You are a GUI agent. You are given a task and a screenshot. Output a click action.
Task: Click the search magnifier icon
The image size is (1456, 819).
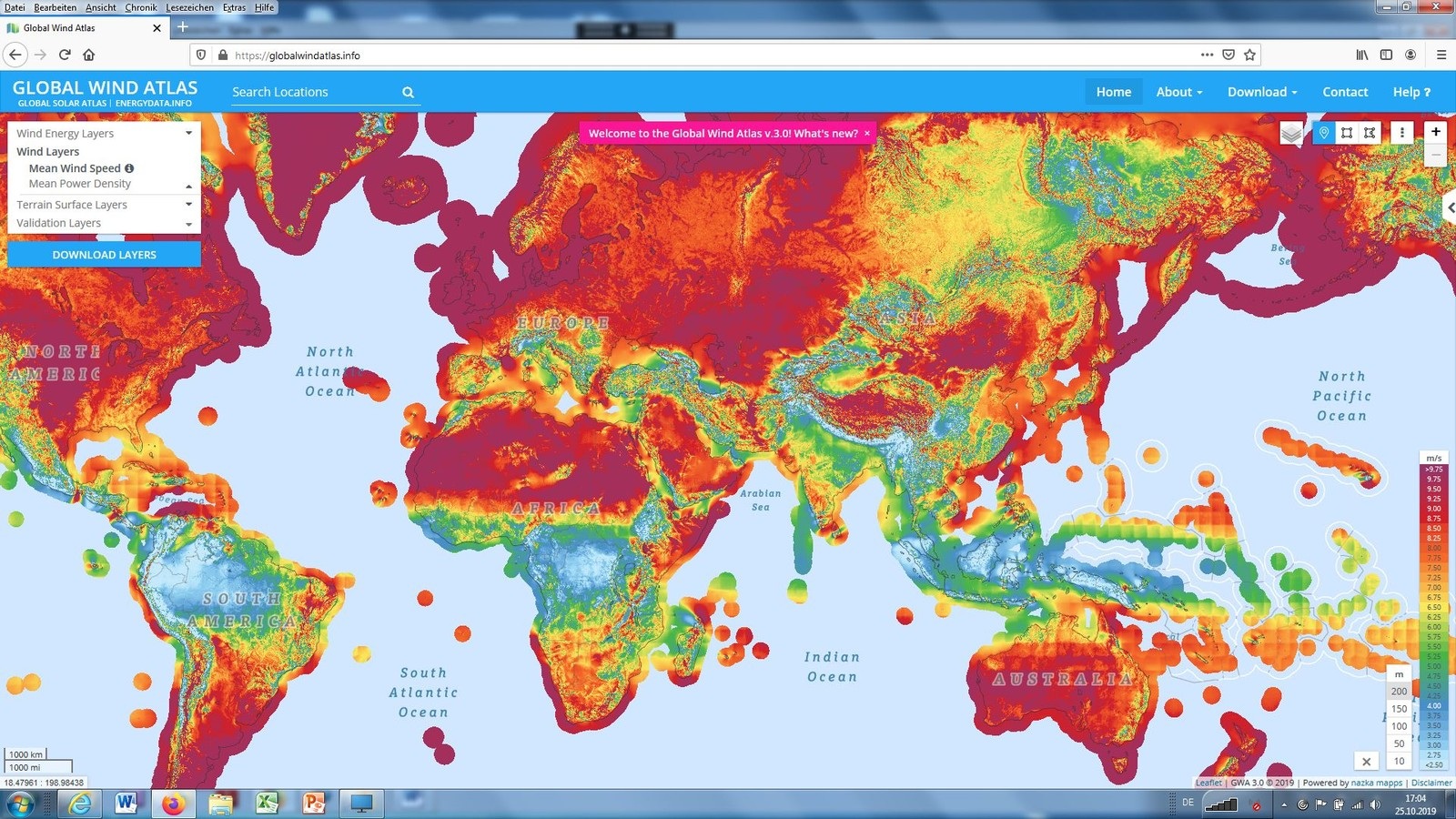(408, 92)
